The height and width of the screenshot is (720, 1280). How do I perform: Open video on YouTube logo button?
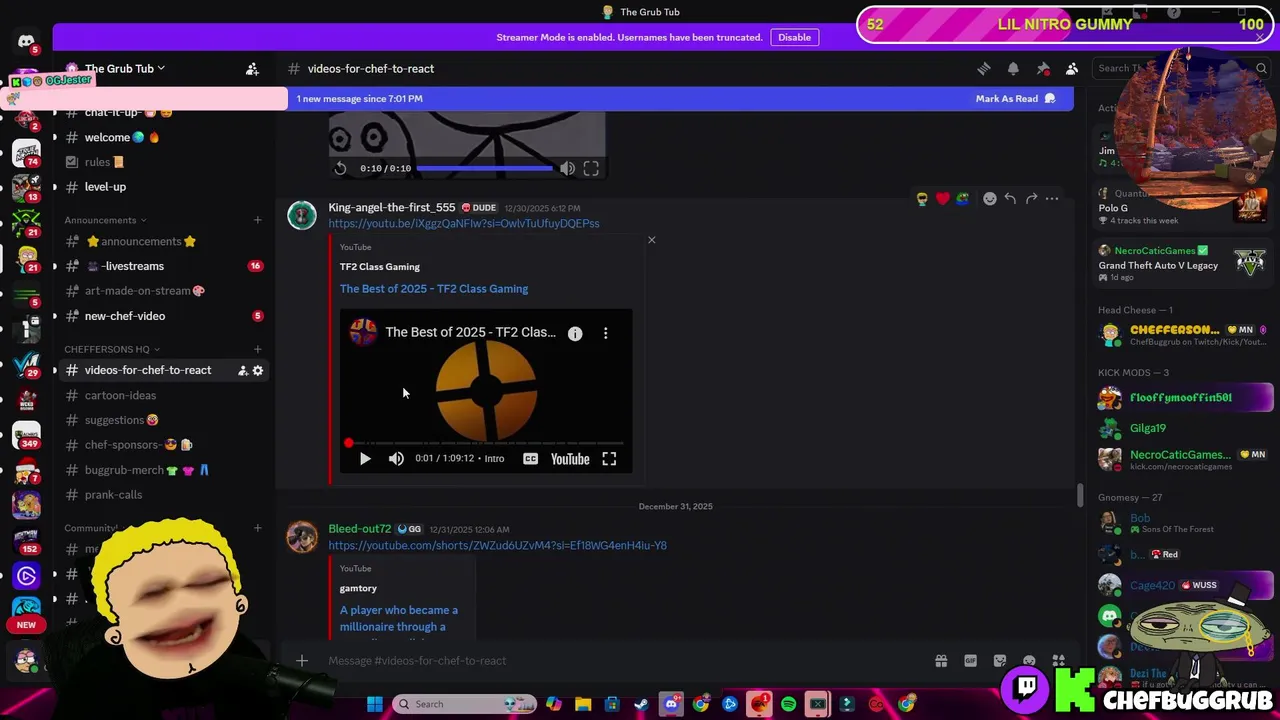(570, 459)
